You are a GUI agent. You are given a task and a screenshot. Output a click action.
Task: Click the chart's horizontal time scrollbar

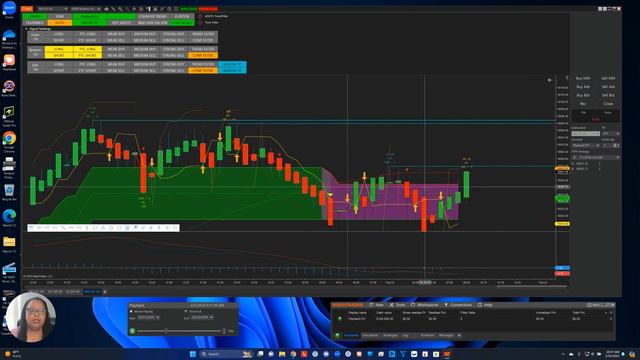(531, 287)
